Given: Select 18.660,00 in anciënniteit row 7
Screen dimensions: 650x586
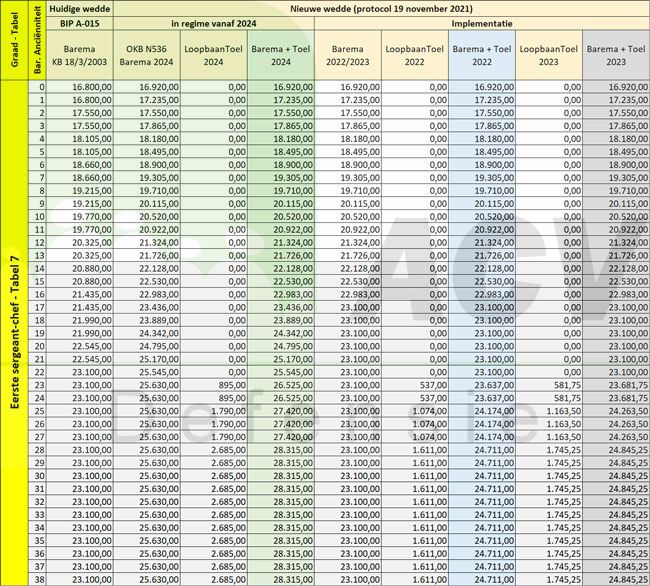Looking at the screenshot, I should tap(80, 178).
